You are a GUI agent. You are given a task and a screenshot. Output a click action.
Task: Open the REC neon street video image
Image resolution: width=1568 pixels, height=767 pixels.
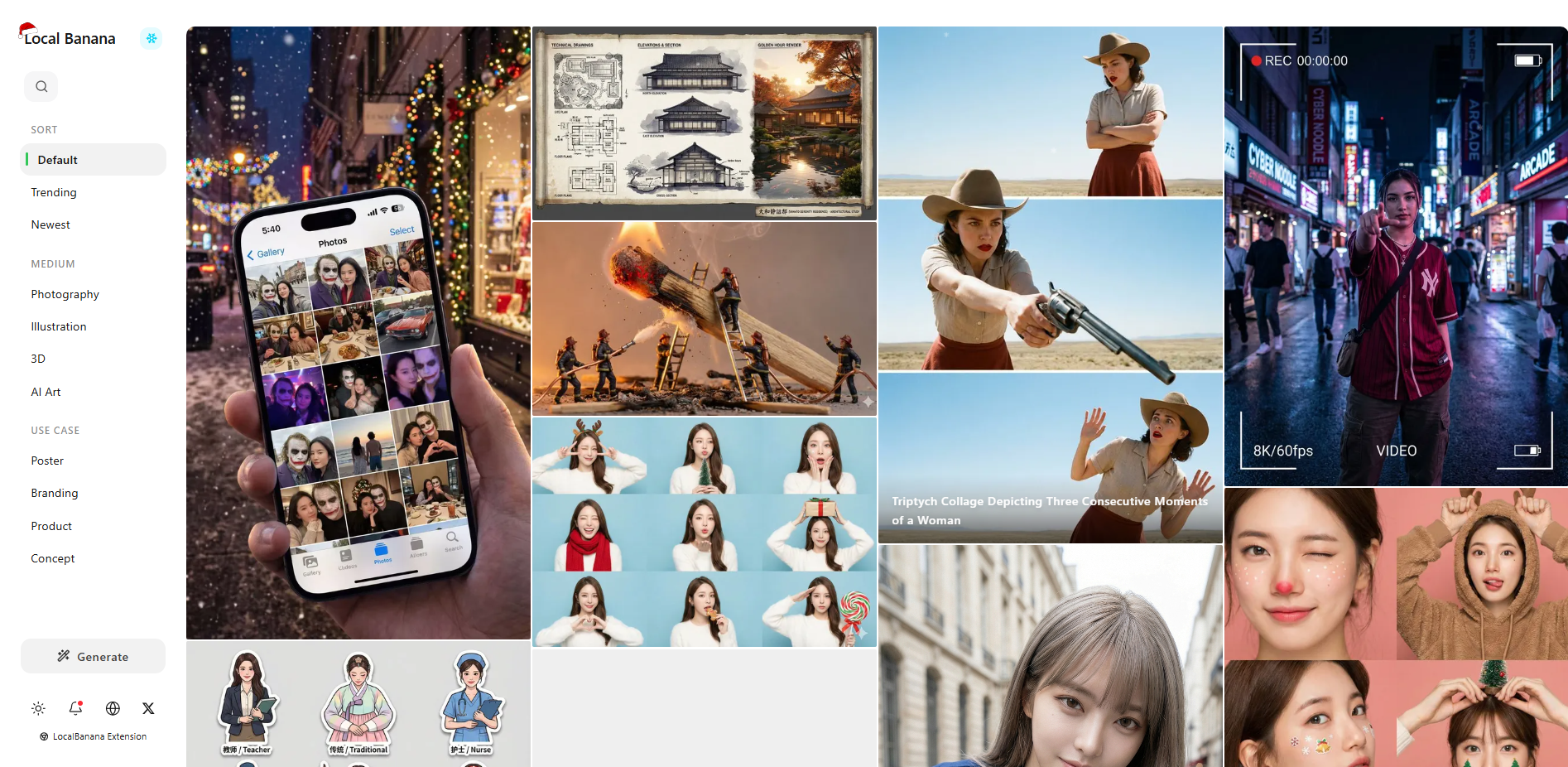(1396, 256)
